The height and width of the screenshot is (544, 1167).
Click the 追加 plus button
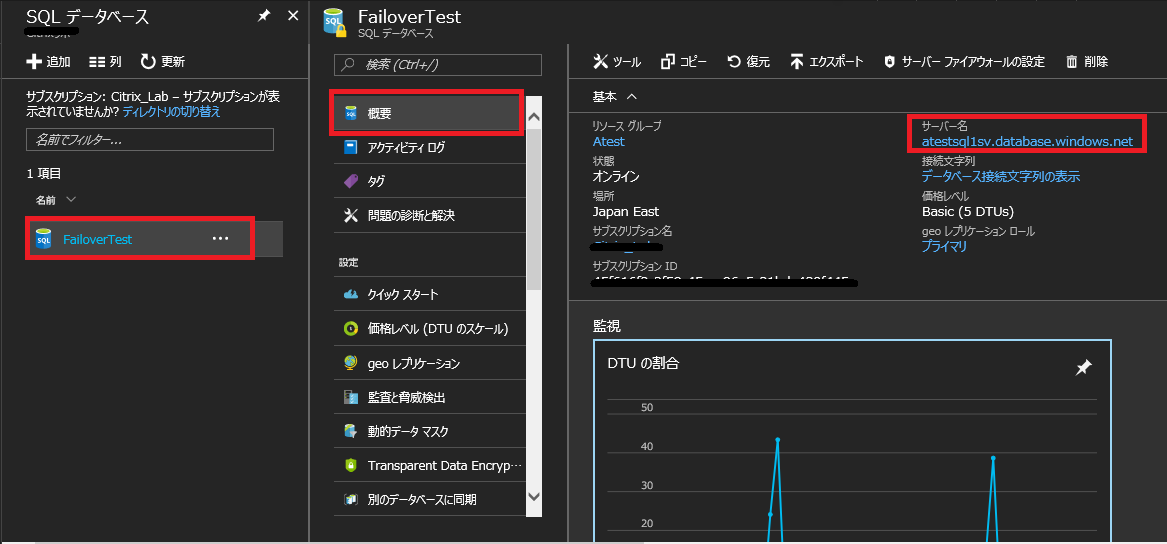(x=48, y=62)
